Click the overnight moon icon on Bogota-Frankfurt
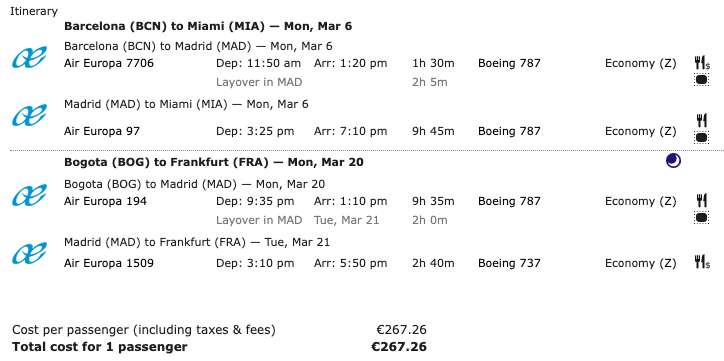 point(673,161)
